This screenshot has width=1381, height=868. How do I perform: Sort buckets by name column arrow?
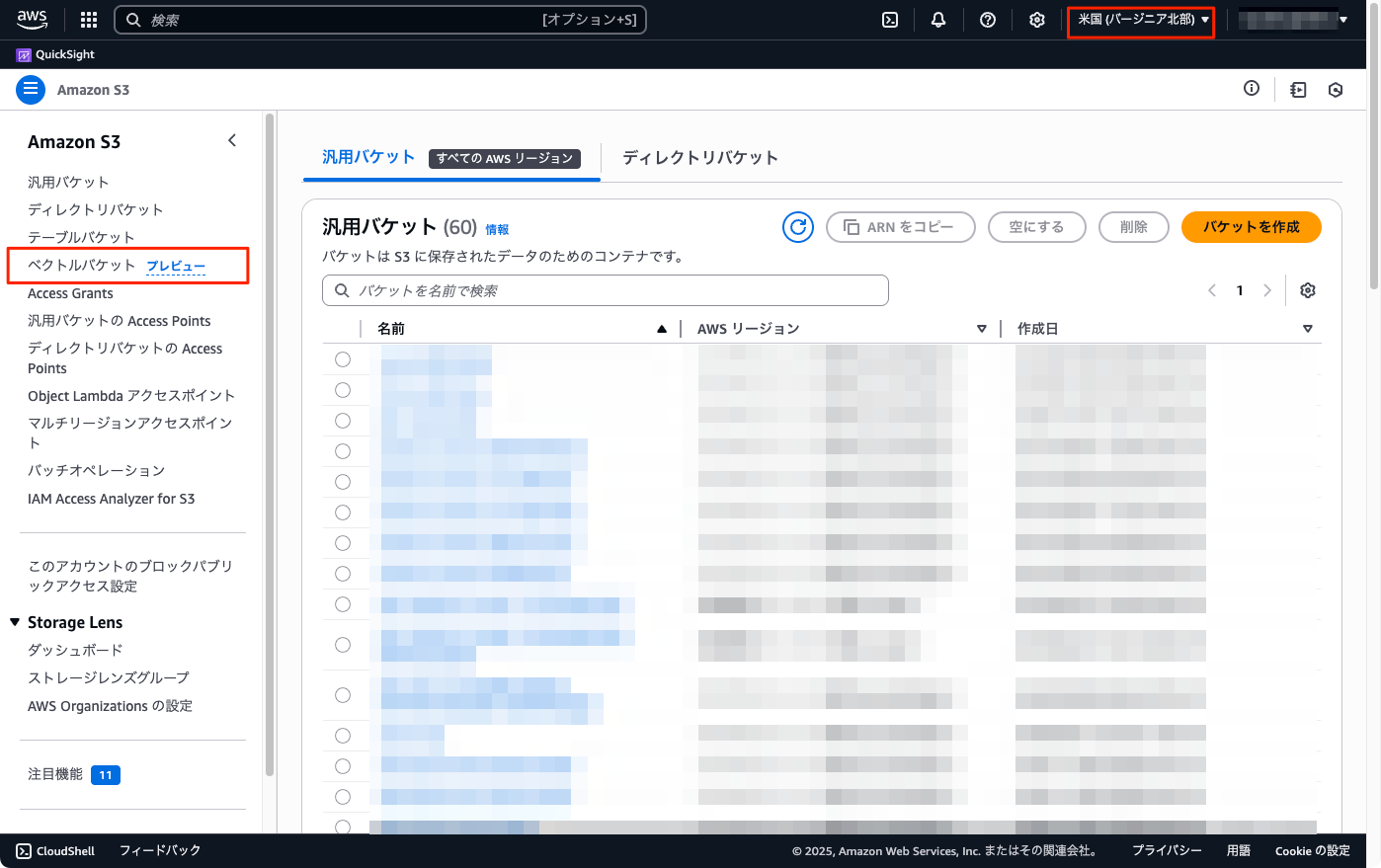click(662, 329)
